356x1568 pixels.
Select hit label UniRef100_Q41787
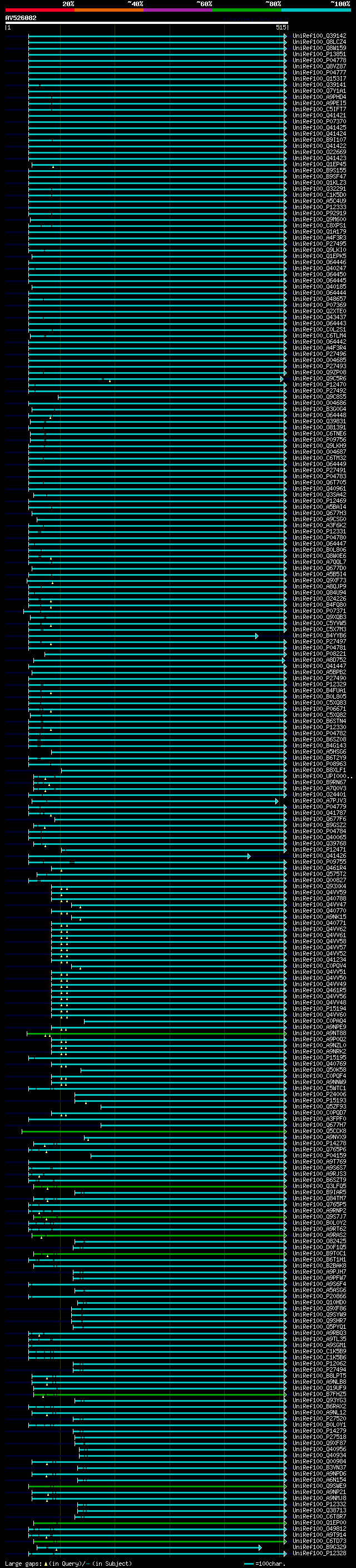319,813
